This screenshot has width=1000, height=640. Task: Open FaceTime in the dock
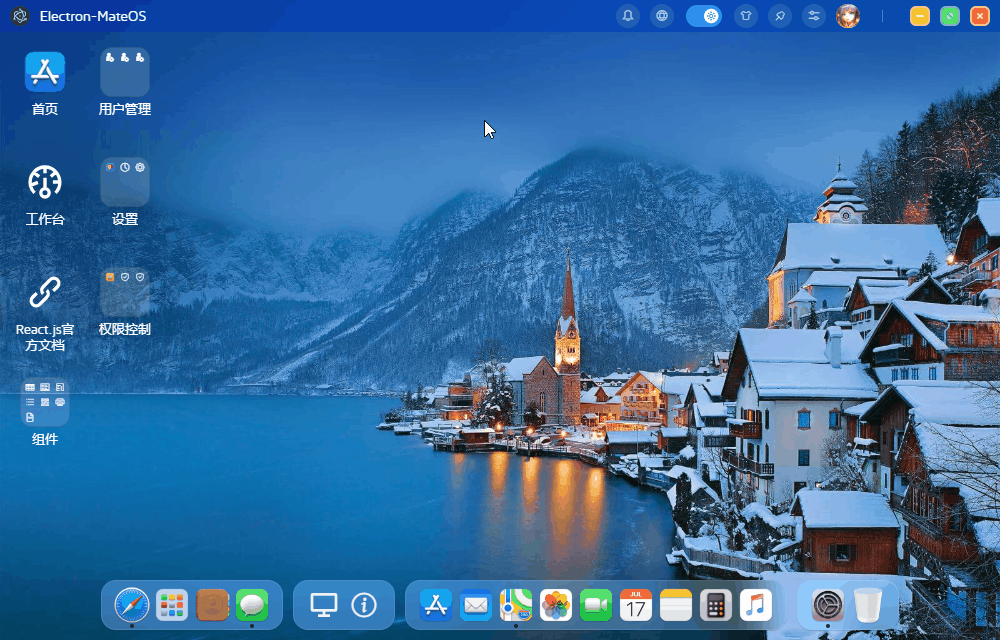596,605
